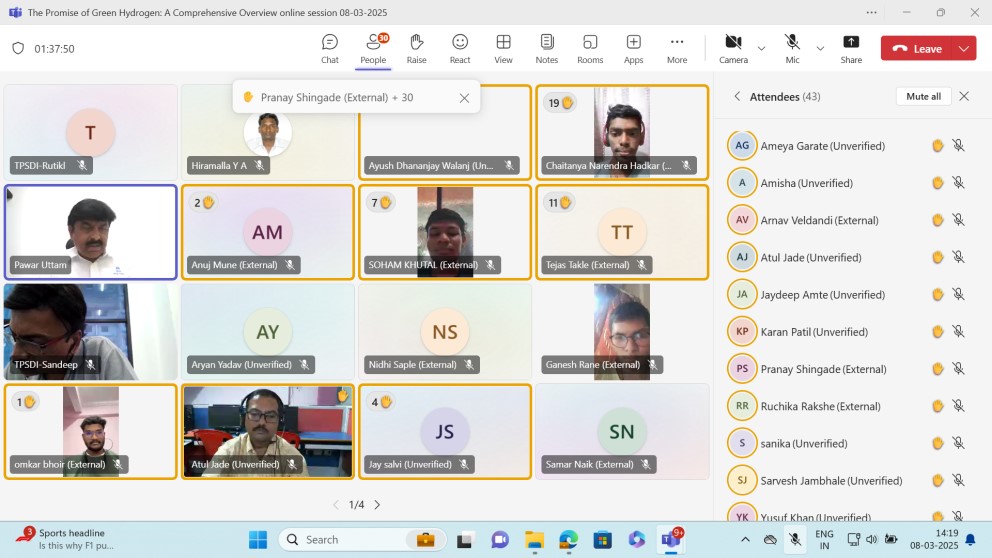Open the View layout options
This screenshot has width=992, height=558.
click(503, 48)
